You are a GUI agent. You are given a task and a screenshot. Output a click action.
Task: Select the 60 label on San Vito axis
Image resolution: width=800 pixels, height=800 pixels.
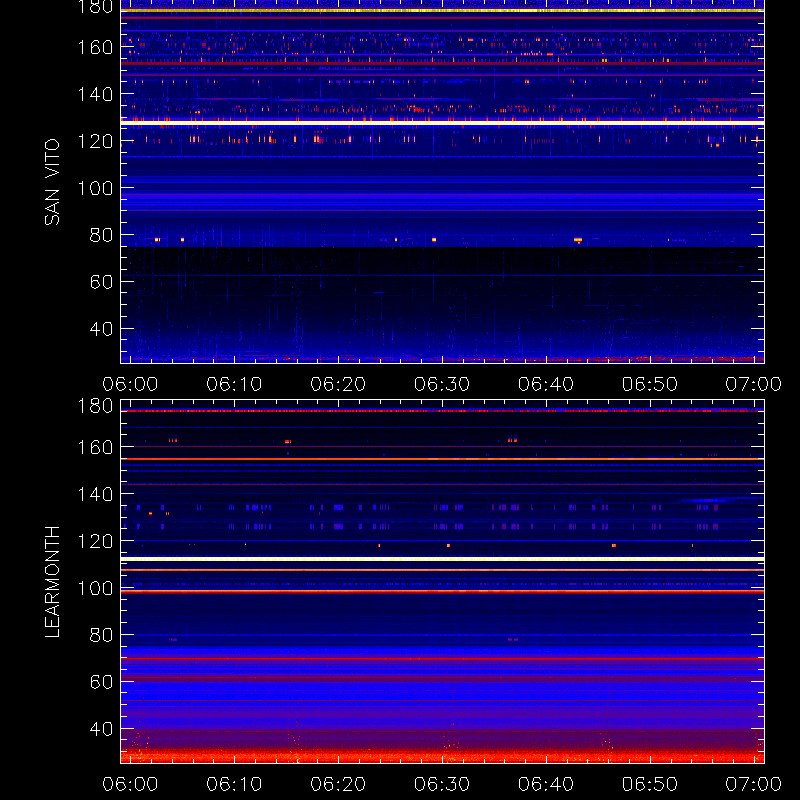click(x=101, y=282)
